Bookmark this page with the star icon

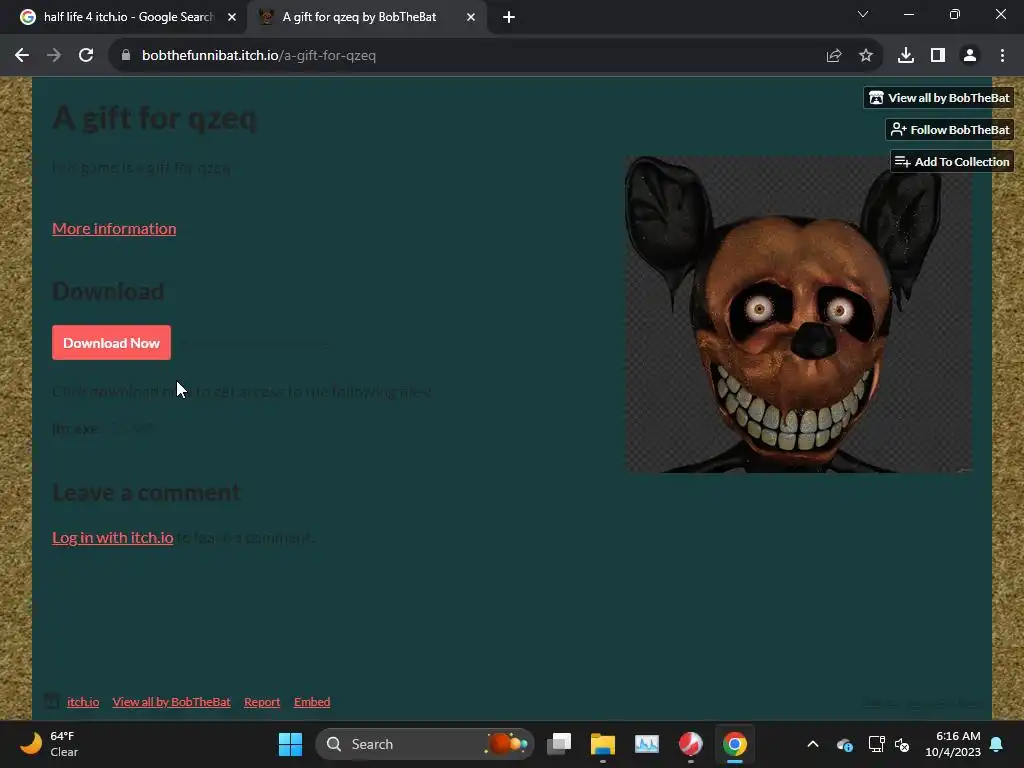866,56
